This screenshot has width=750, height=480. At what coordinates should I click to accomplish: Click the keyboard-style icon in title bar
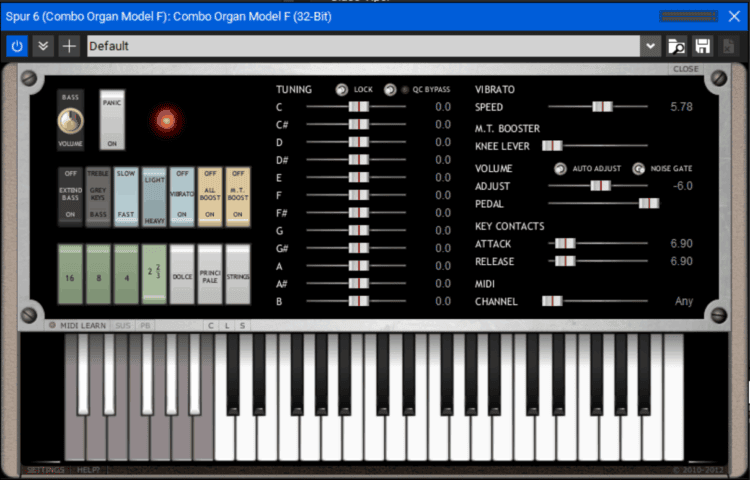point(688,17)
